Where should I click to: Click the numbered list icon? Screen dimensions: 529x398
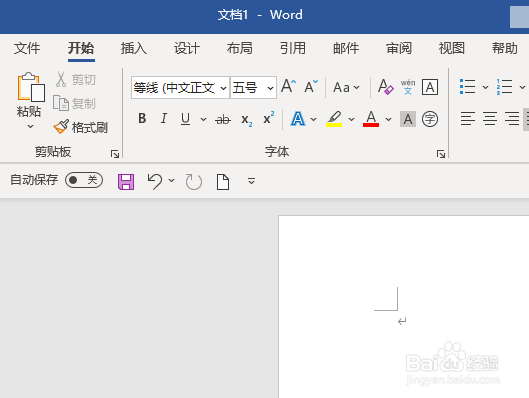click(x=504, y=87)
